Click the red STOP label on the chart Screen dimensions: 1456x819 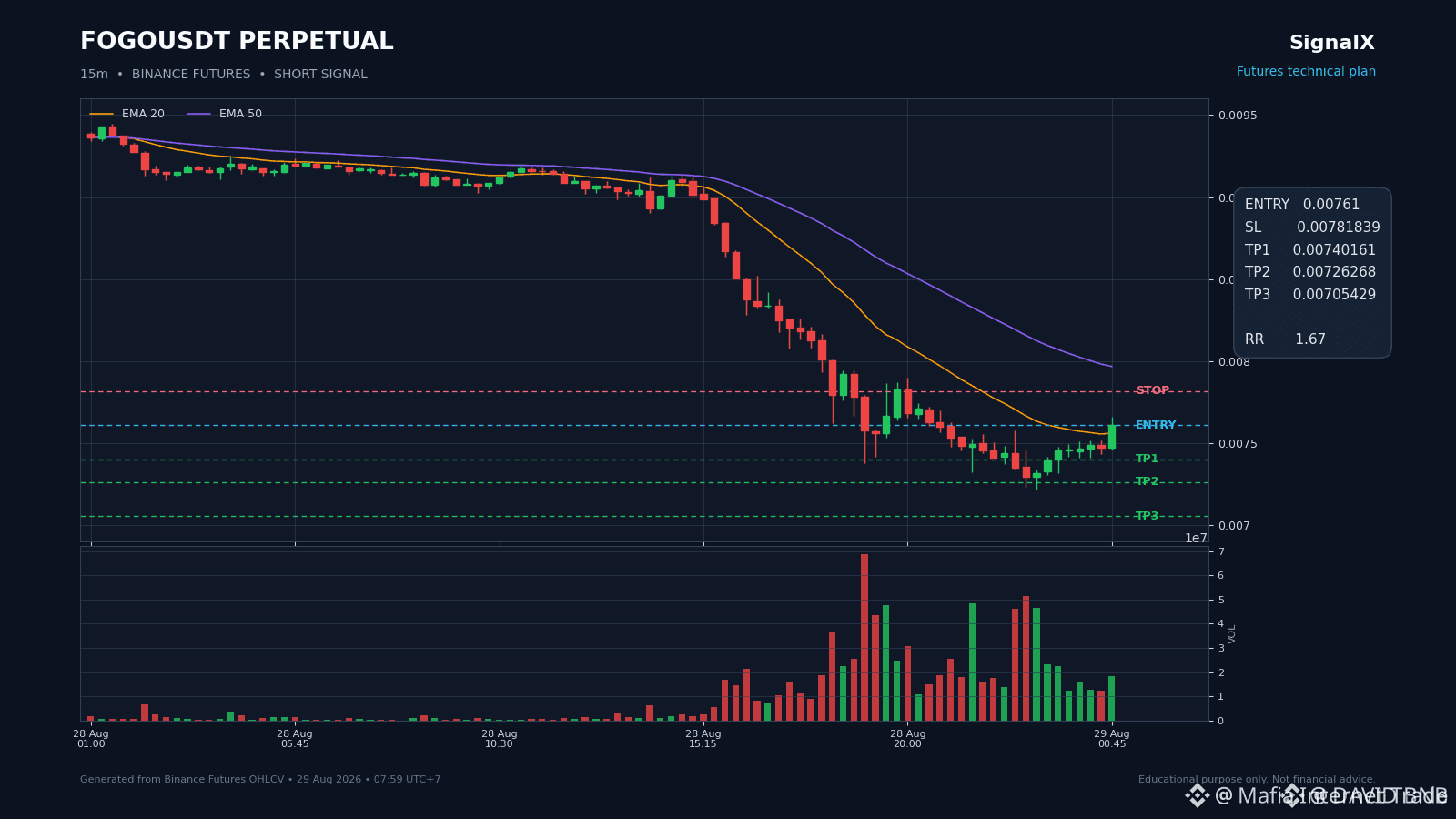tap(1152, 390)
